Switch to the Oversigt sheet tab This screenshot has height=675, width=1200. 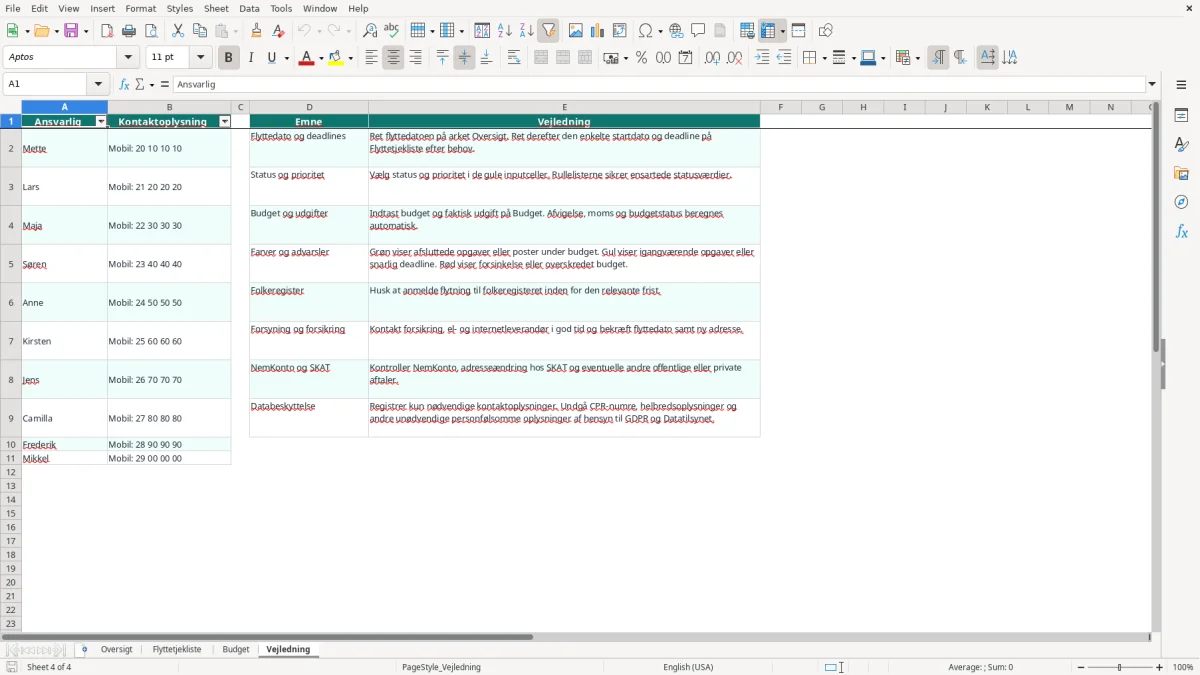[117, 650]
